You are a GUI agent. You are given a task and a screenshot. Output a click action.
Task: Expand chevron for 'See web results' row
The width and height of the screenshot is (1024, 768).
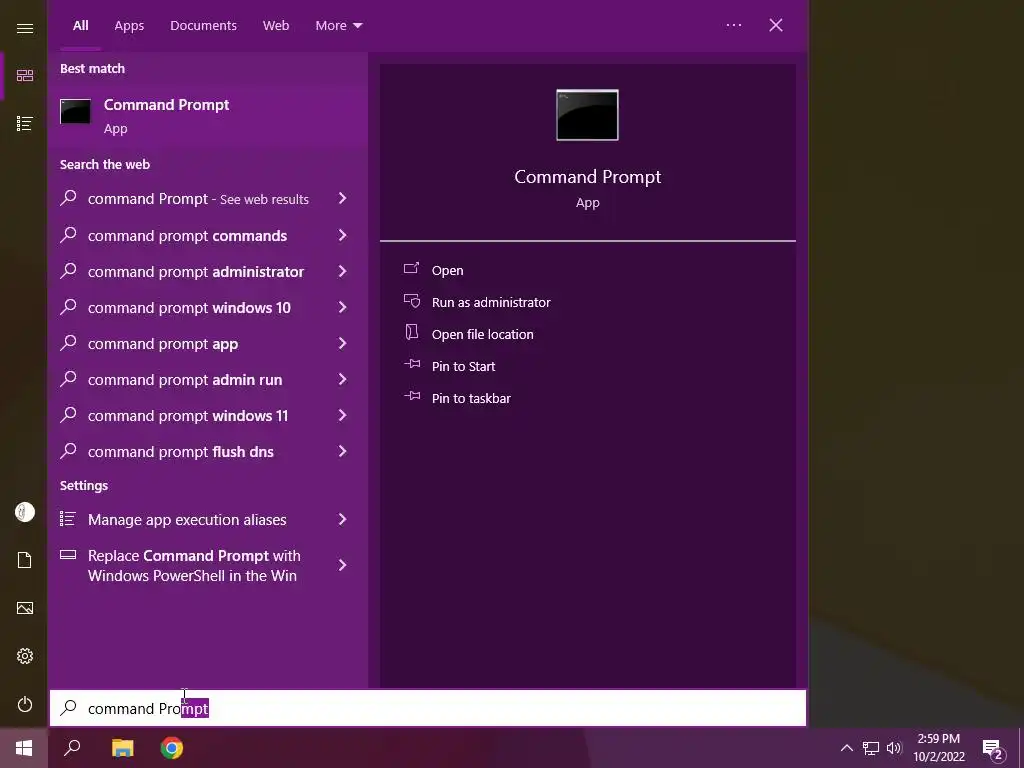(x=342, y=198)
